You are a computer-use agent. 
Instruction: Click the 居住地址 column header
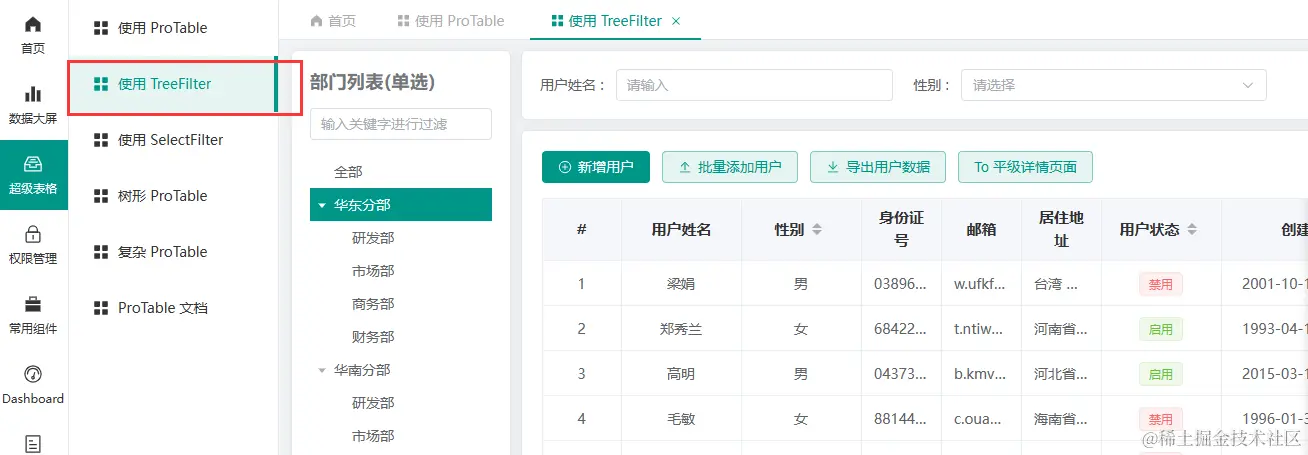pyautogui.click(x=1061, y=230)
